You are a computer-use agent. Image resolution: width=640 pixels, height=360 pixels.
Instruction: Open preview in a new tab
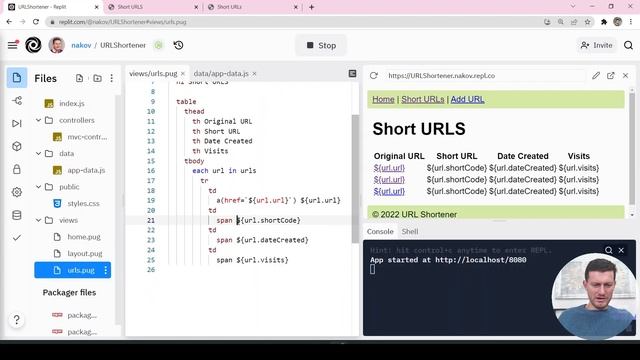611,76
